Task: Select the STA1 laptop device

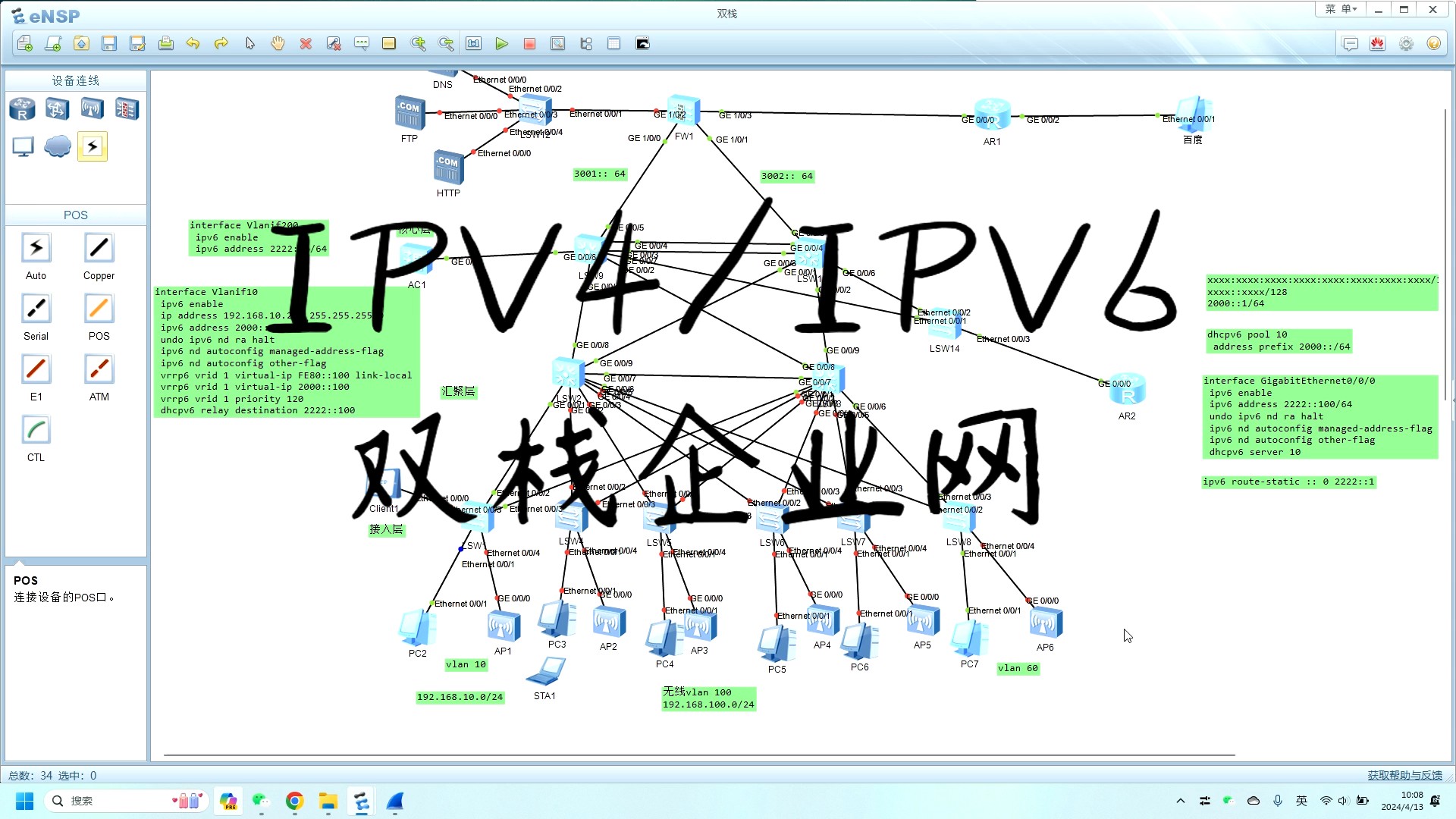Action: point(545,672)
